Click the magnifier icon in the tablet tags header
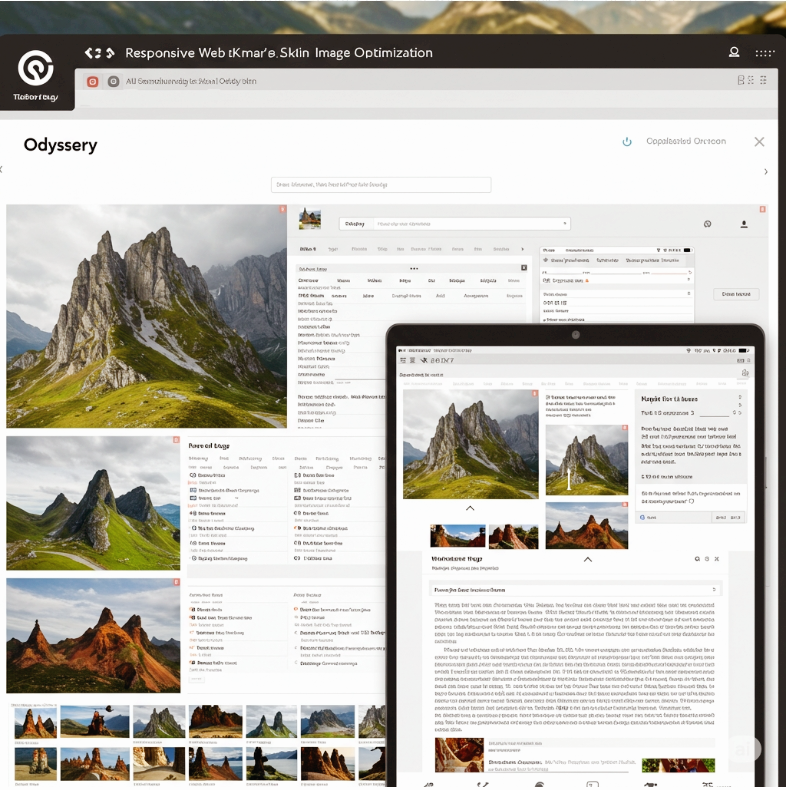 pos(697,559)
